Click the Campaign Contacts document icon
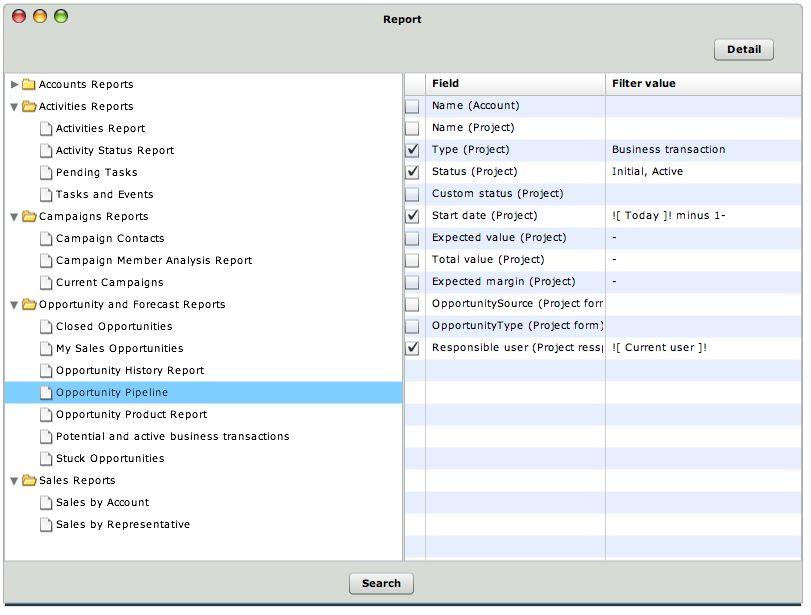The width and height of the screenshot is (811, 615). tap(46, 238)
